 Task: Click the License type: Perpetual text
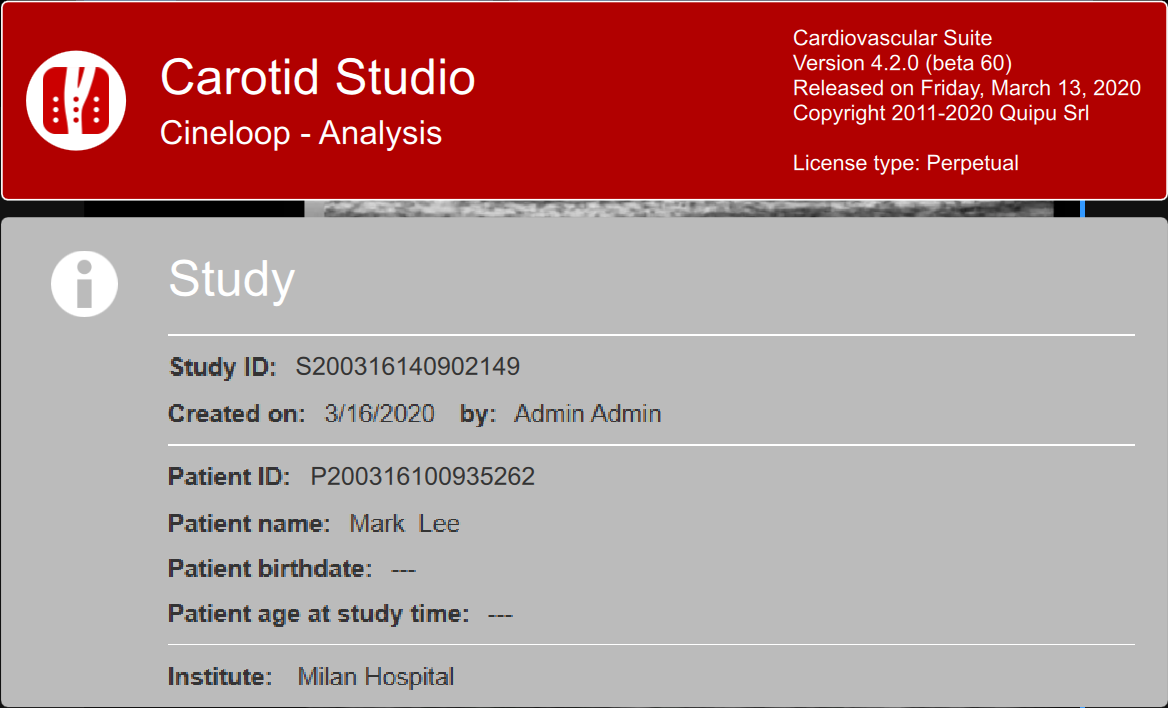(x=905, y=163)
